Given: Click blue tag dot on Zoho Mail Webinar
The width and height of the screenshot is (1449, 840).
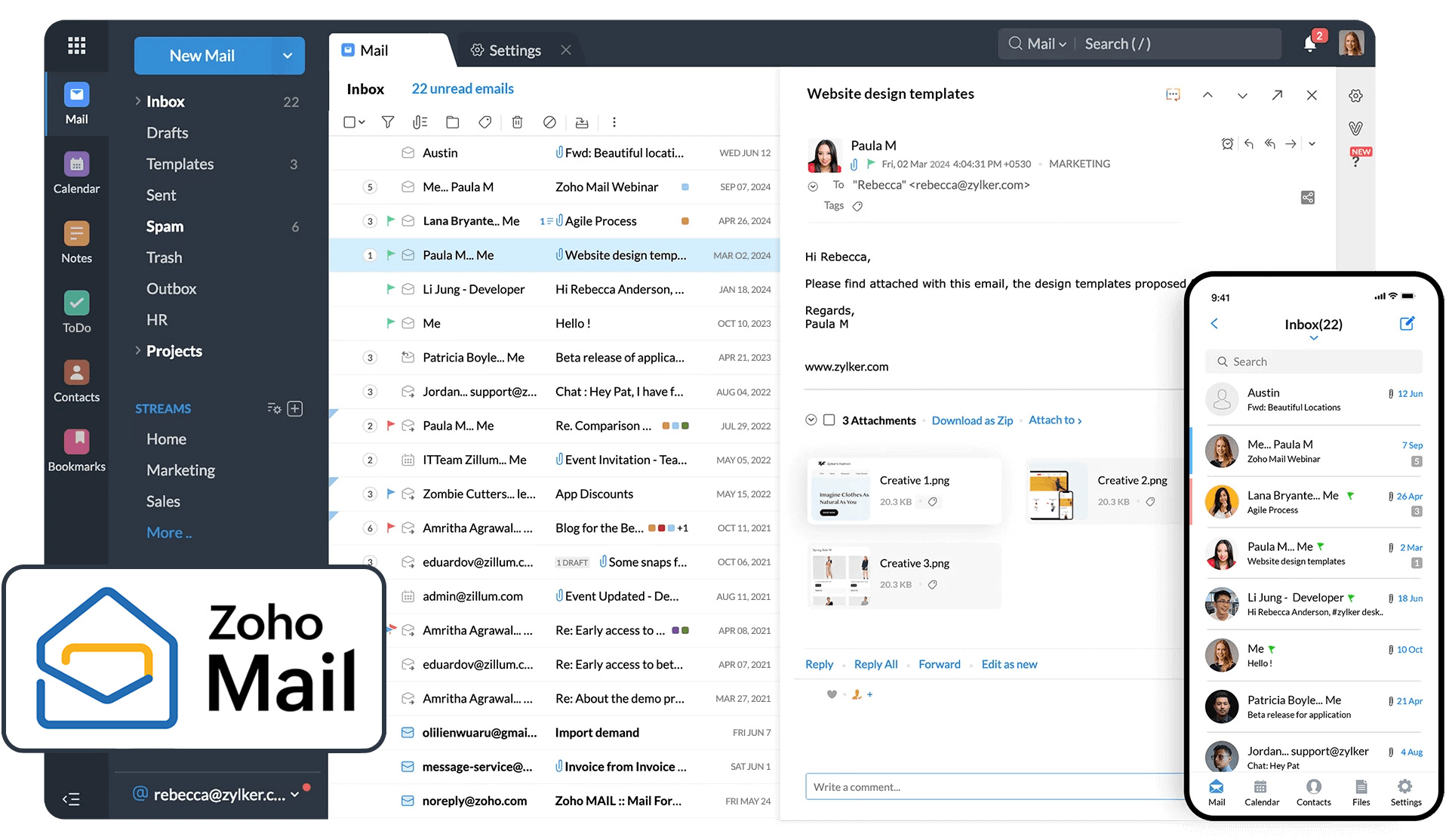Looking at the screenshot, I should (x=685, y=186).
